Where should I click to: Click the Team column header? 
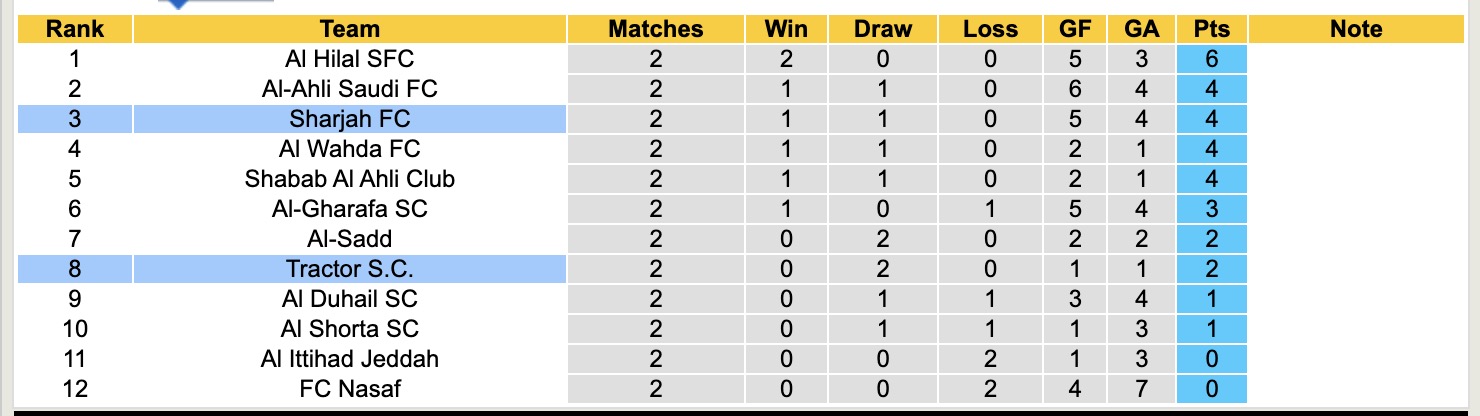click(x=349, y=29)
